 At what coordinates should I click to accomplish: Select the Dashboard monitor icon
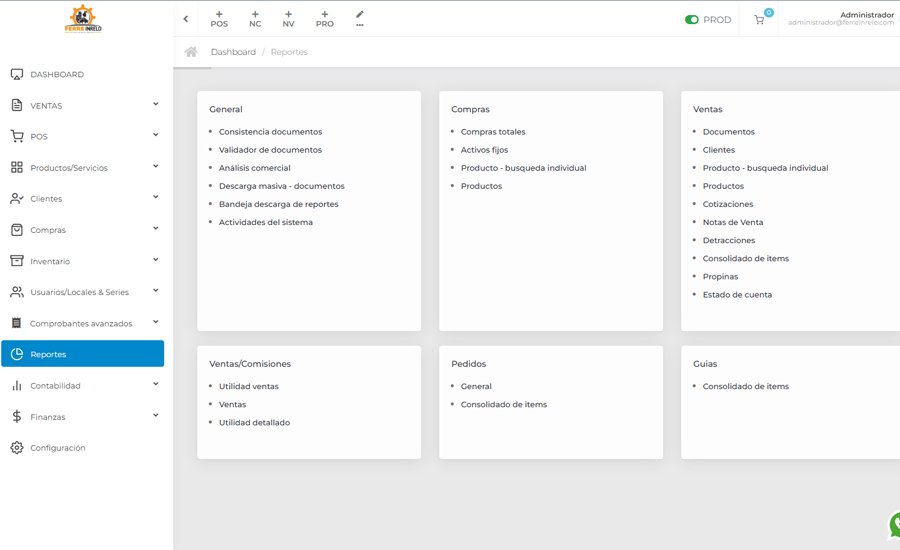[17, 75]
